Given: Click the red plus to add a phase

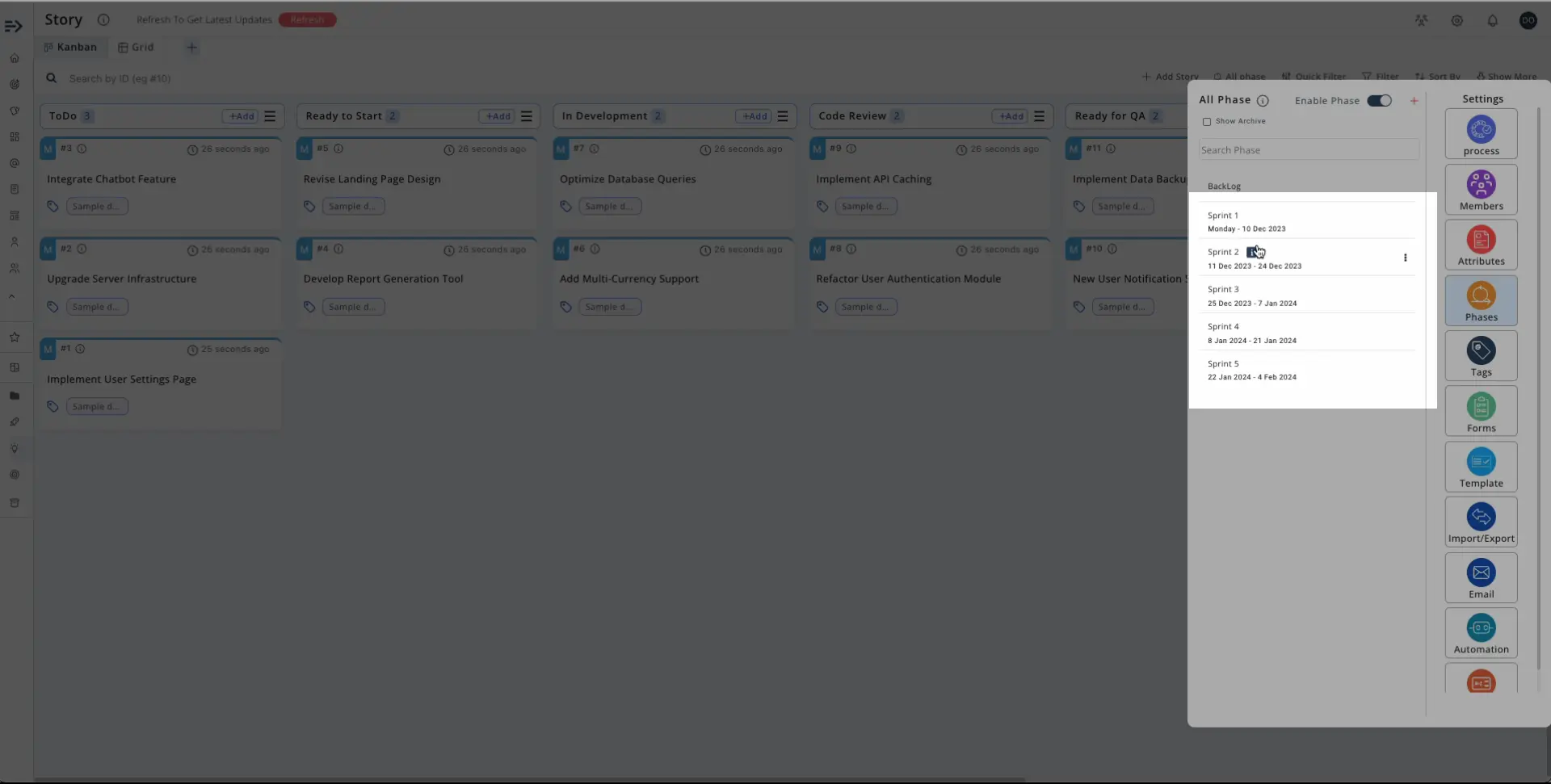Looking at the screenshot, I should click(x=1414, y=101).
